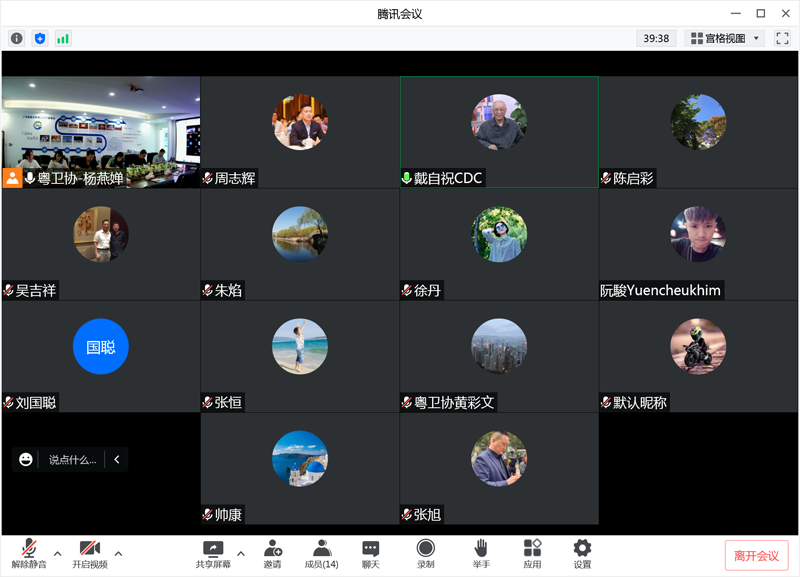The image size is (800, 577).
Task: Minimize the 腾讯会议 window
Action: click(x=736, y=14)
